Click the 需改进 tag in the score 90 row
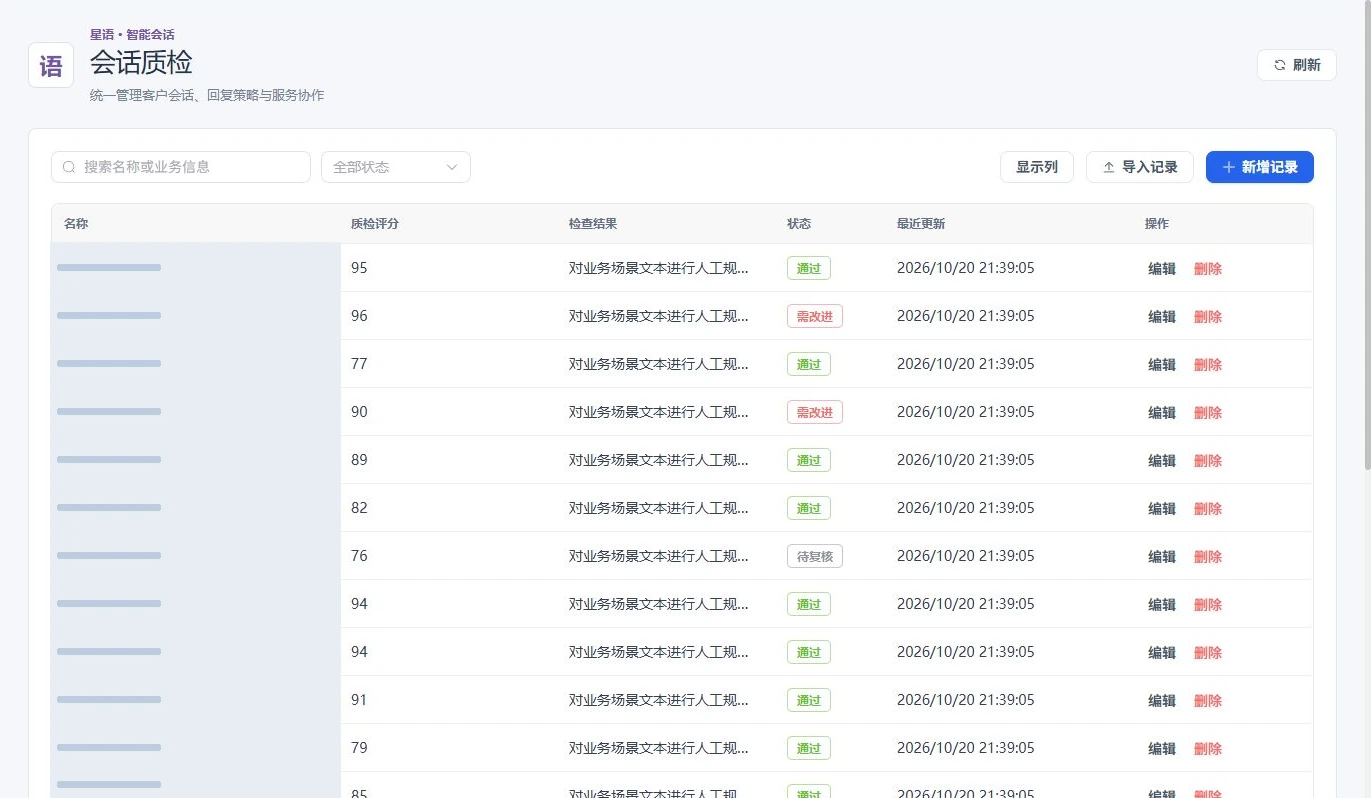Screen dimensions: 1371x798 815,412
